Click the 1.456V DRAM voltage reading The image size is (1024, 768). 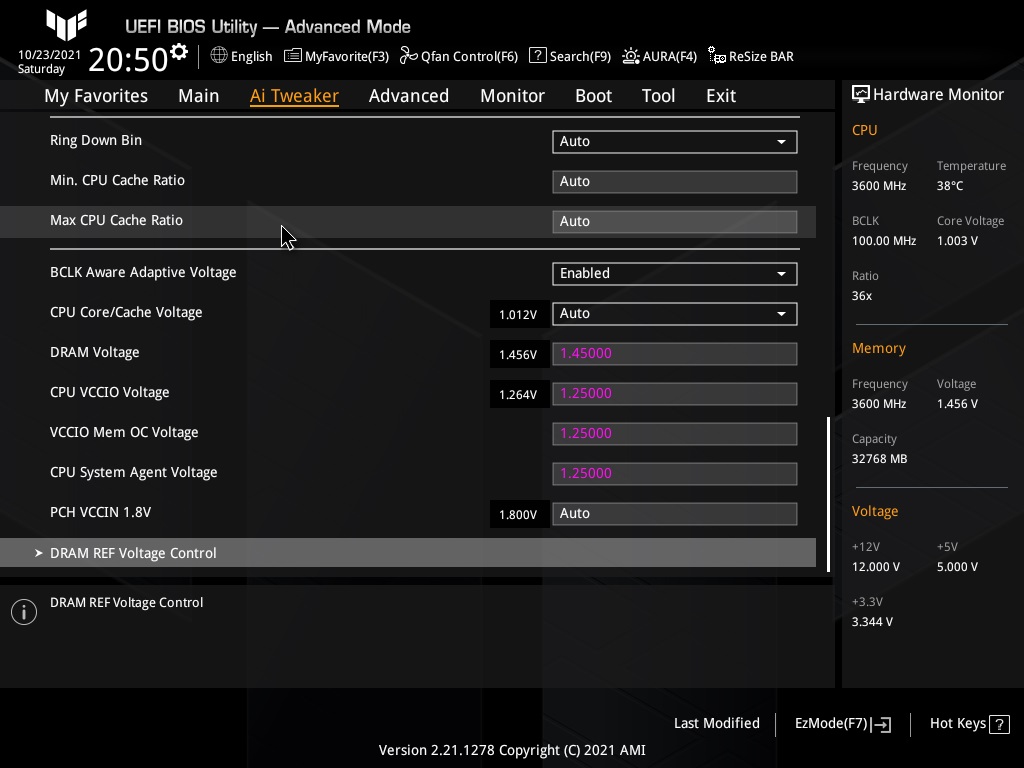click(518, 355)
